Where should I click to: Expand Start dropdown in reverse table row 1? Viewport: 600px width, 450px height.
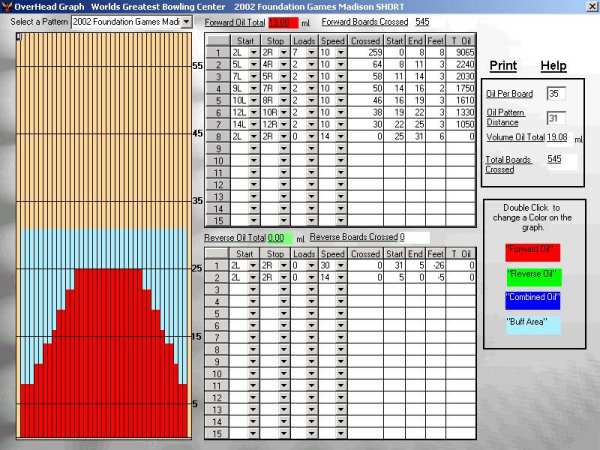pyautogui.click(x=252, y=266)
